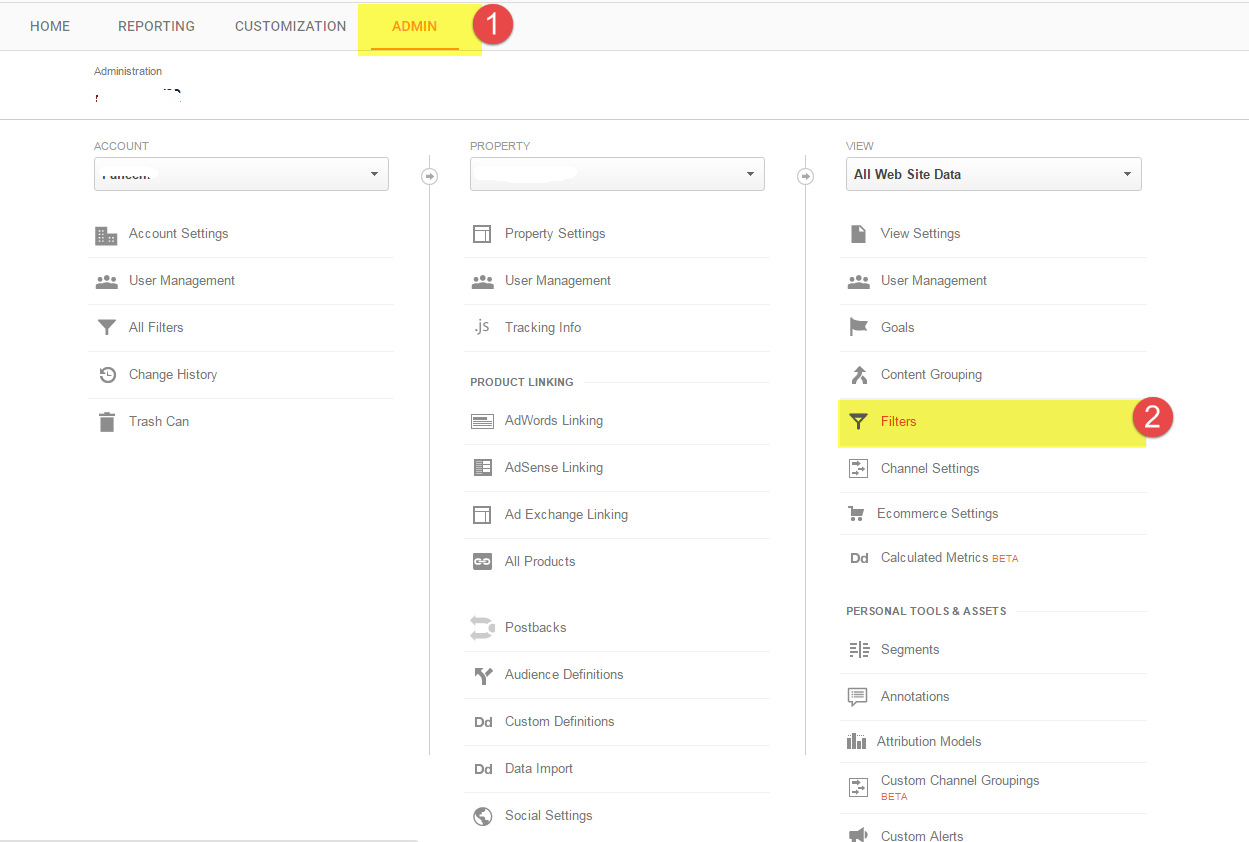Open Annotations link
This screenshot has width=1249, height=842.
coord(915,697)
